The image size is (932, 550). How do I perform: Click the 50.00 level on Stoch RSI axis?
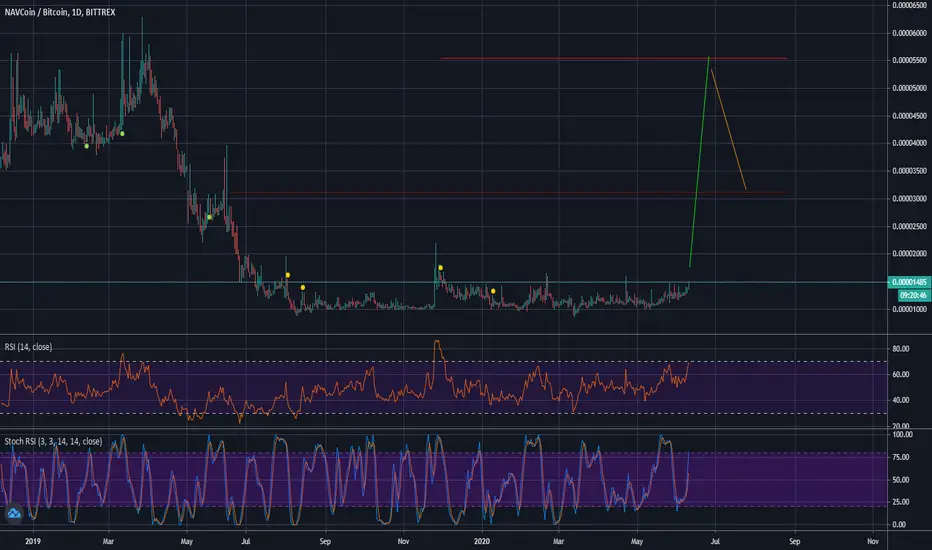pos(900,479)
